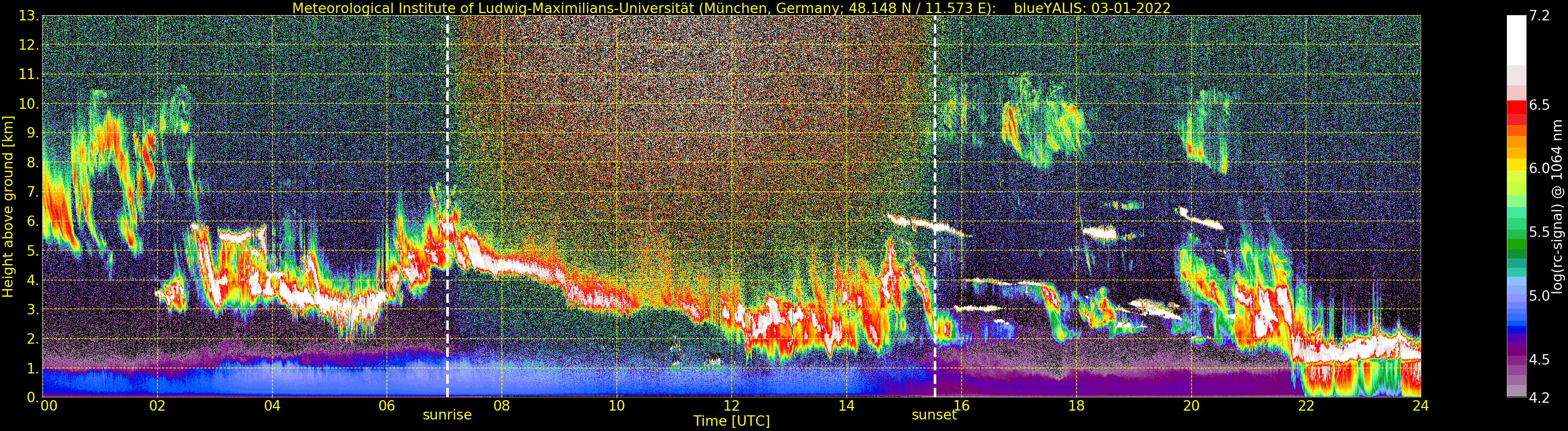This screenshot has width=1568, height=431.
Task: Click the yellow segment of the colorbar
Action: click(x=1516, y=165)
